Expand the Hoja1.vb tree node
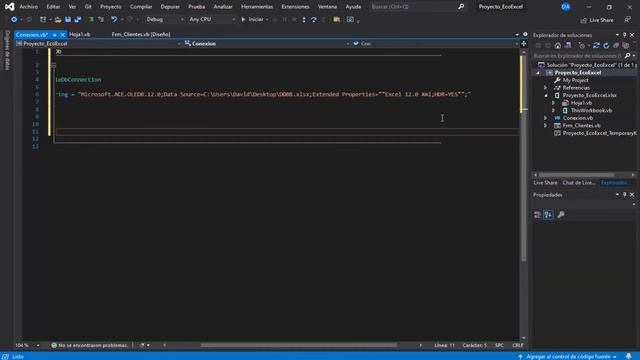Screen dimensions: 640x360 [554, 103]
